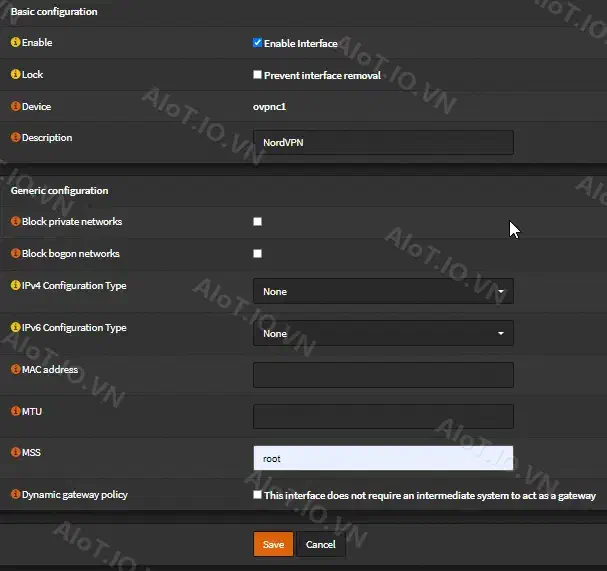Tick the Dynamic gateway policy checkbox
Viewport: 607px width, 571px height.
257,495
